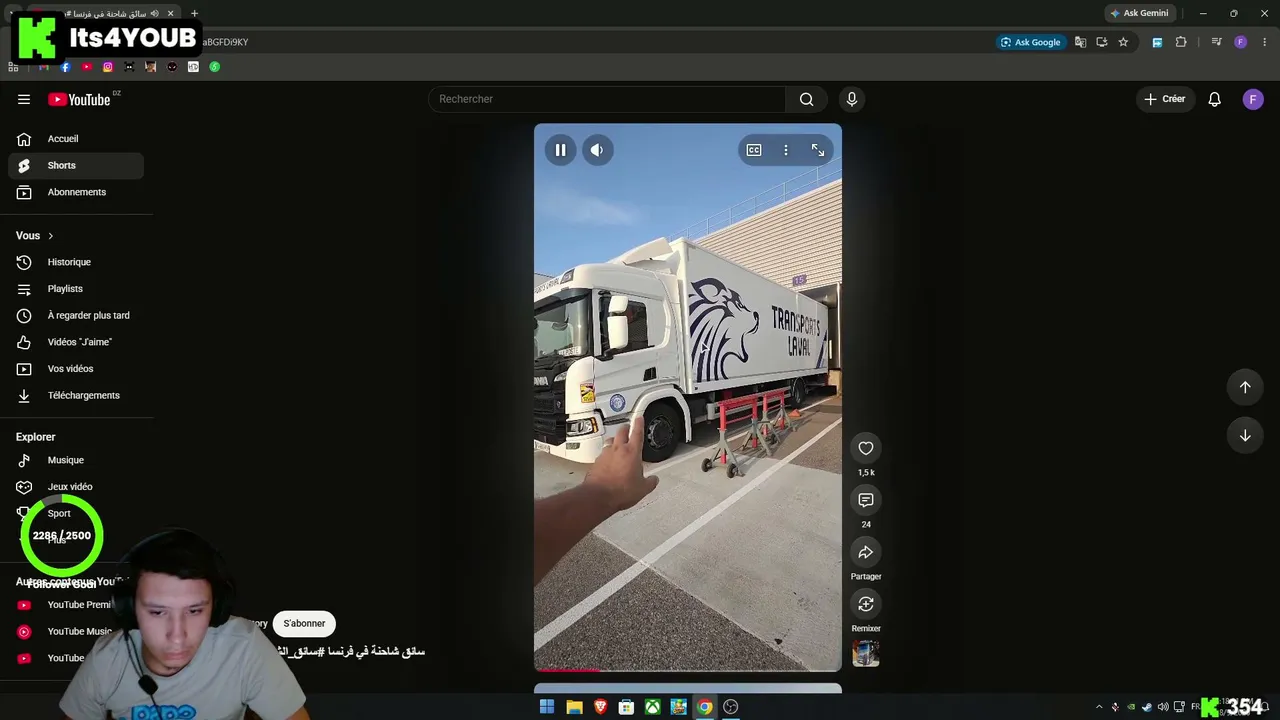The width and height of the screenshot is (1280, 720).
Task: Open the YouTube account avatar menu
Action: coord(1253,99)
